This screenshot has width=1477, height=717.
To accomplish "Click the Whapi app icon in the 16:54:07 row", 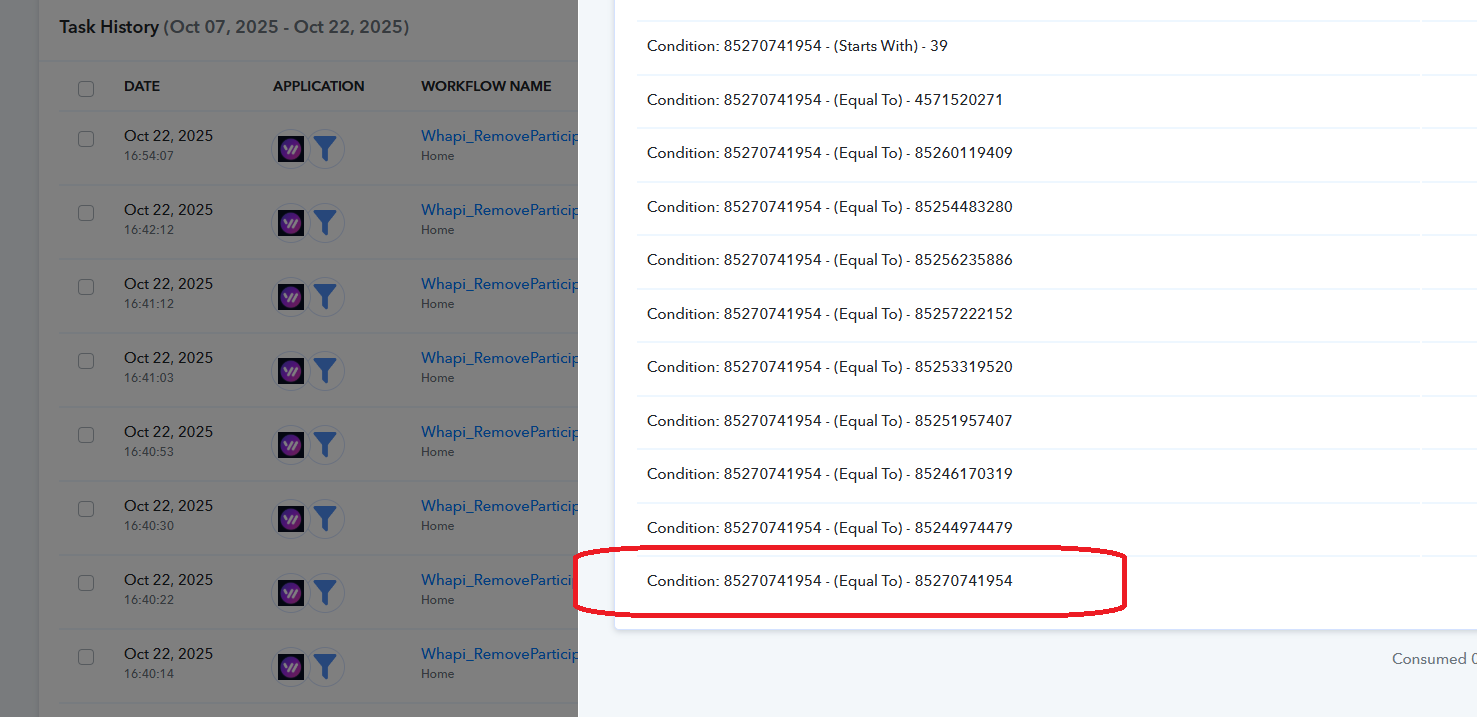I will point(291,149).
